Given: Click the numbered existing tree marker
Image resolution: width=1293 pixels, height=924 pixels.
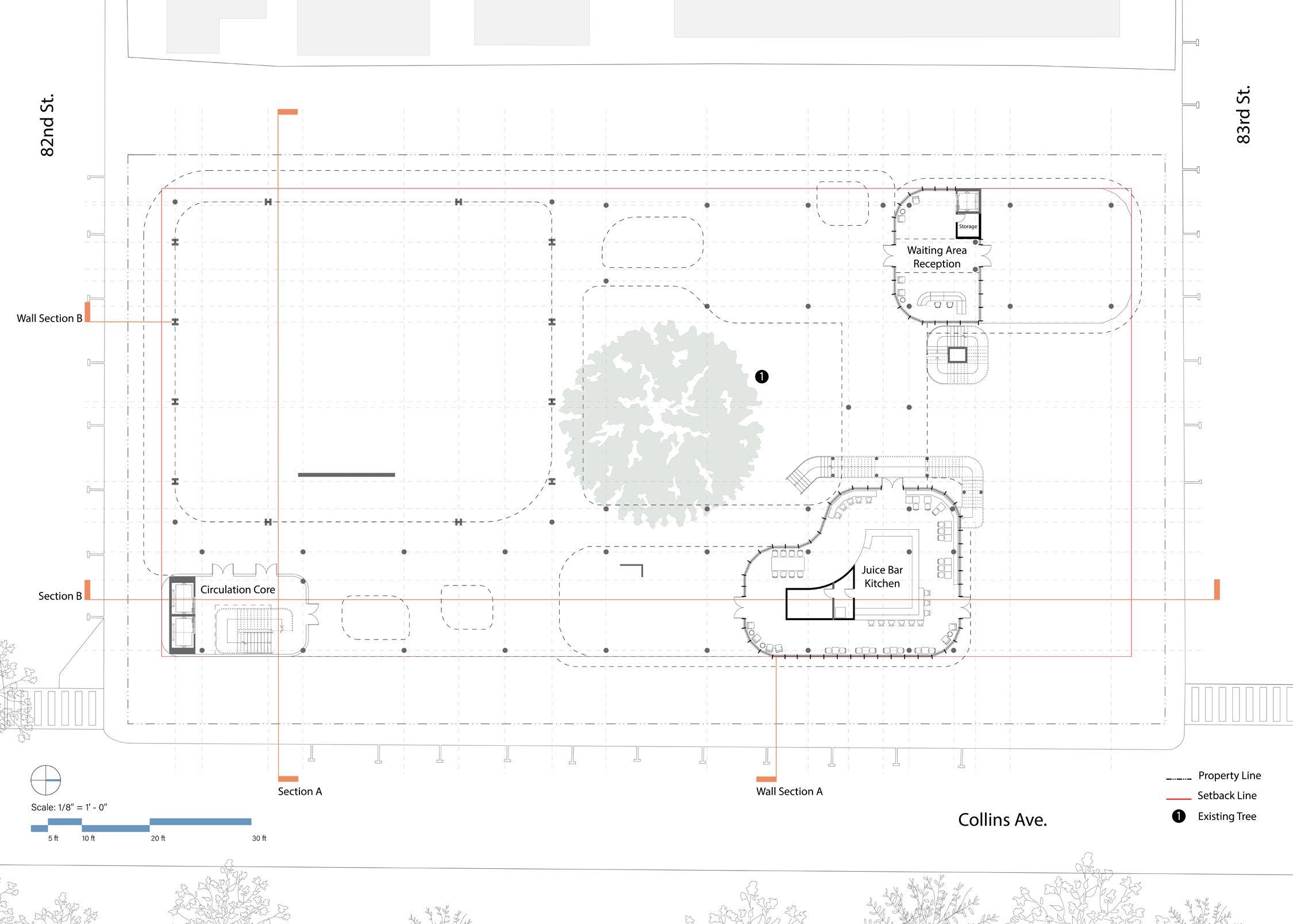Looking at the screenshot, I should (x=761, y=377).
